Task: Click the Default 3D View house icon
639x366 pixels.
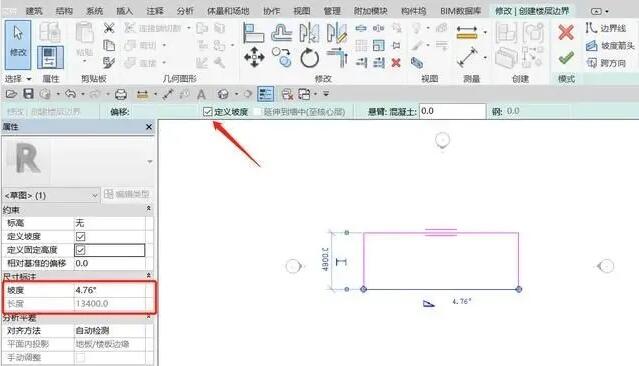Action: [223, 95]
